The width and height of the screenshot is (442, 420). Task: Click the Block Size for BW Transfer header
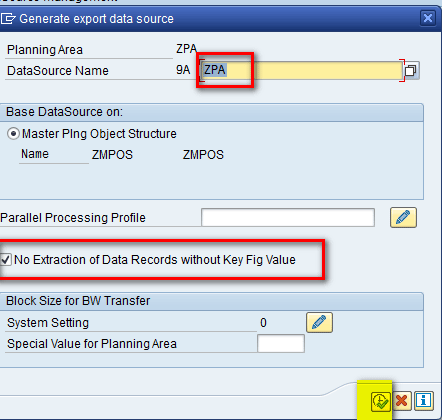[x=78, y=301]
